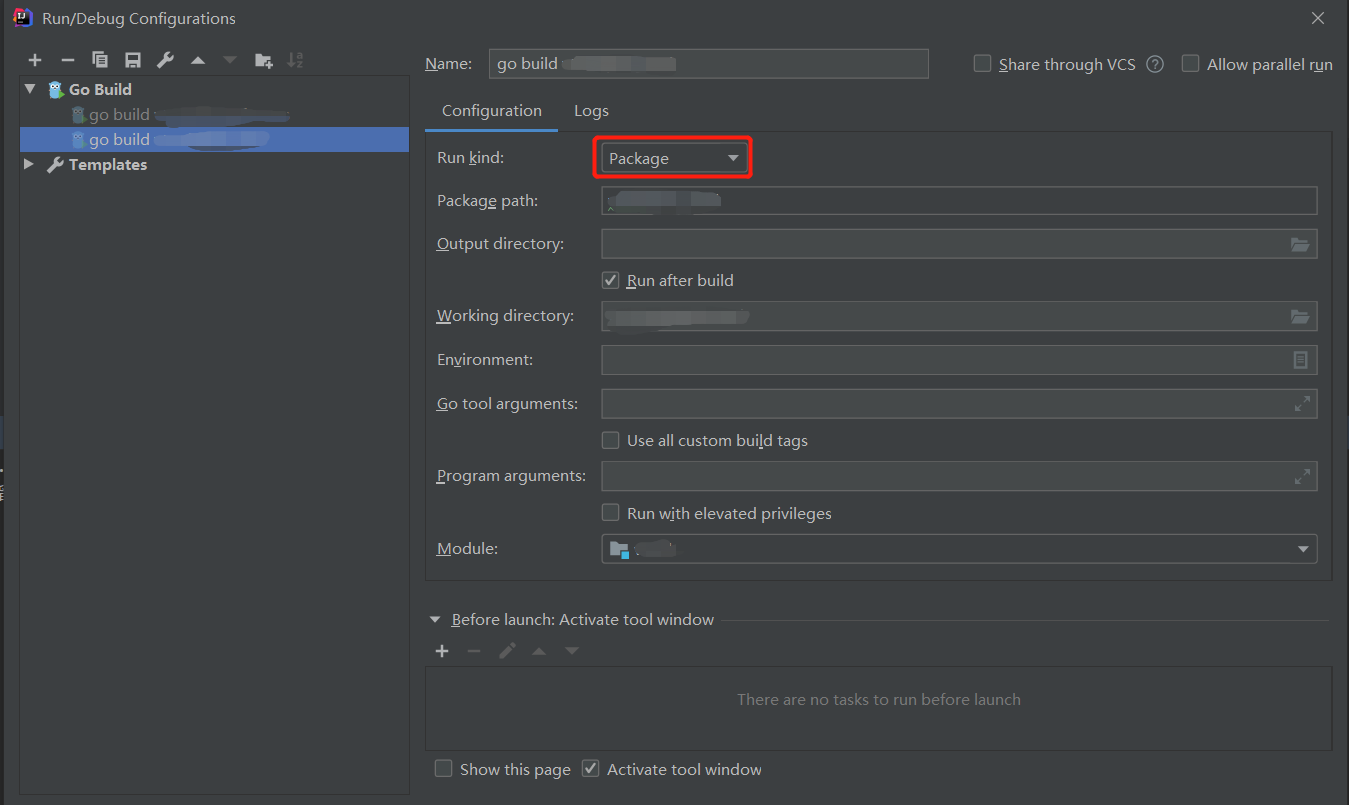Enable Share through VCS
This screenshot has width=1349, height=805.
981,63
